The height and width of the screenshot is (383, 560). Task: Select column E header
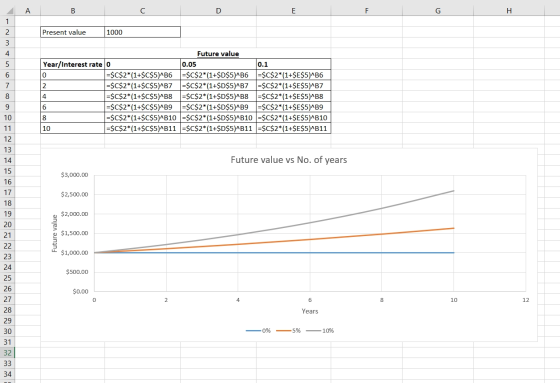pos(293,11)
